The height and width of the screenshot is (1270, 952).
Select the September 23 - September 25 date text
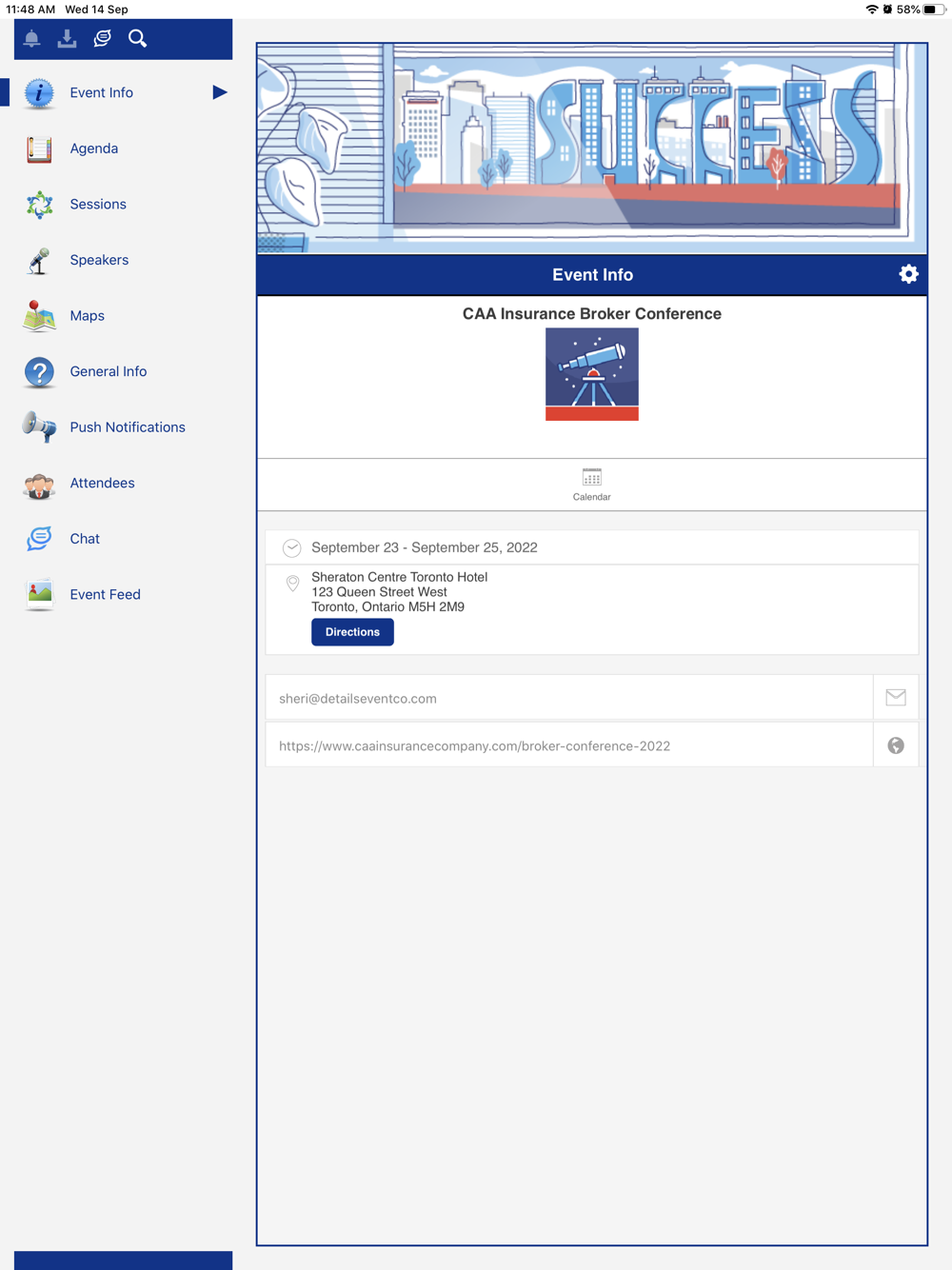pos(425,547)
